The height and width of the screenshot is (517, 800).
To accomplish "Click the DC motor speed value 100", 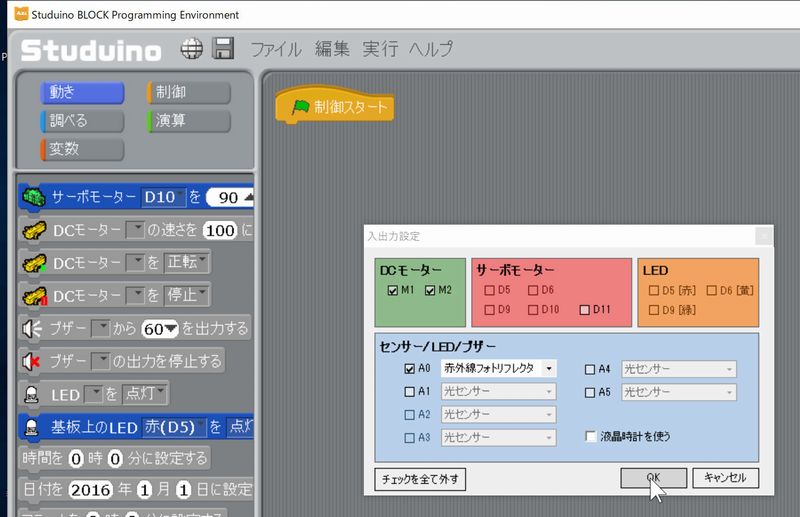I will click(x=218, y=230).
